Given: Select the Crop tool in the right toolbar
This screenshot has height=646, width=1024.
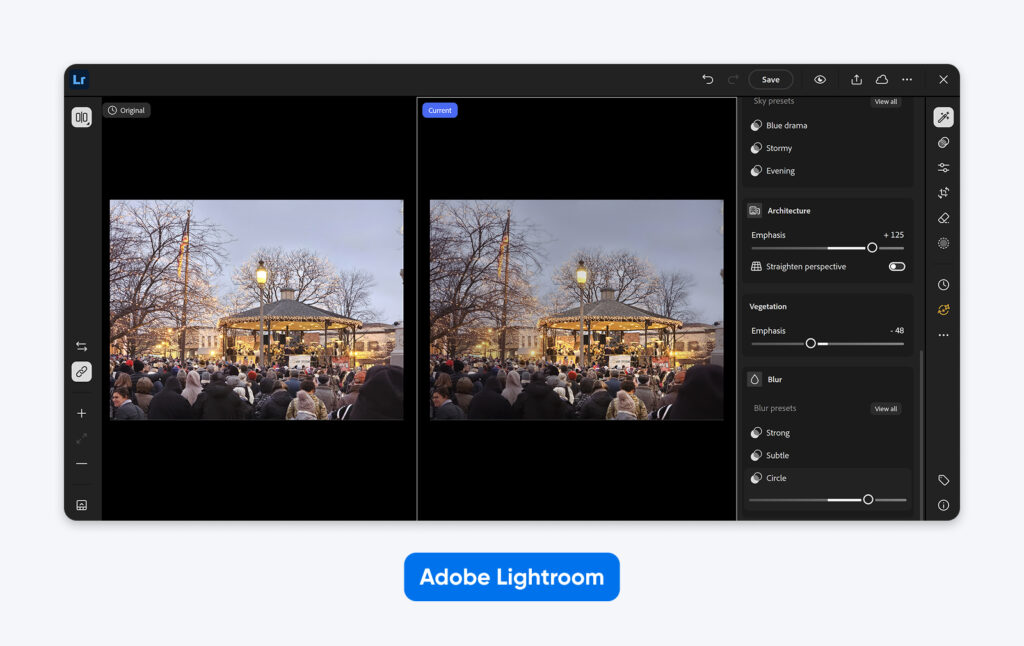Looking at the screenshot, I should (x=943, y=192).
